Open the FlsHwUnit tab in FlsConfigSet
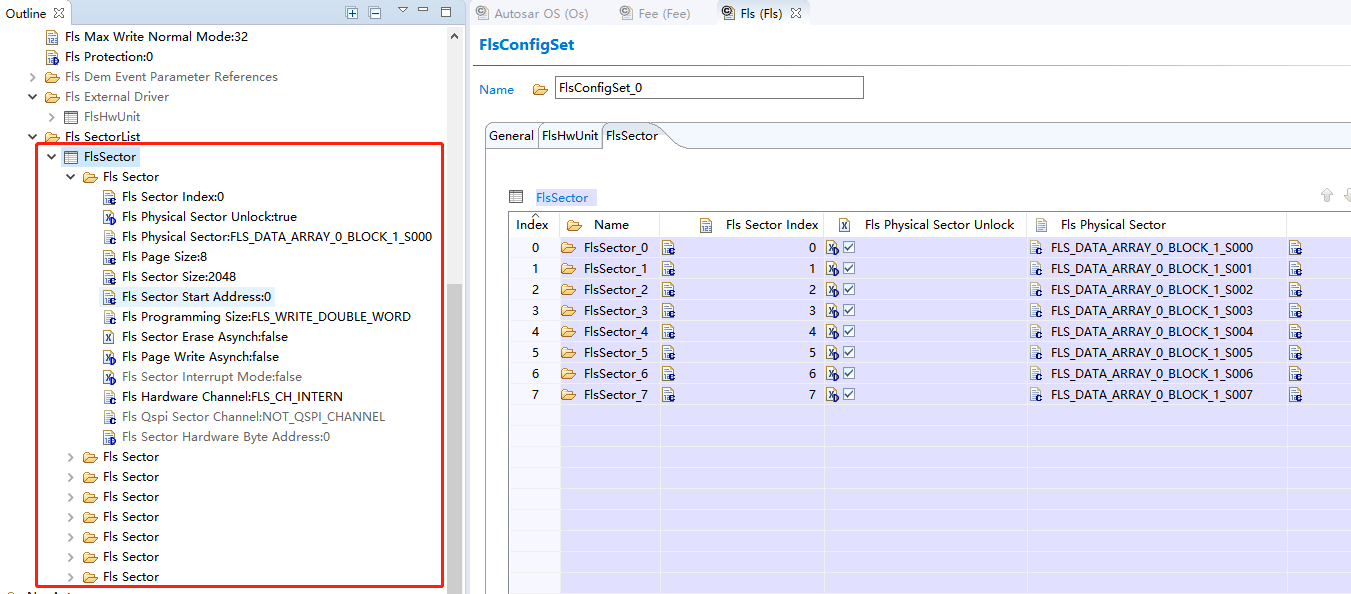This screenshot has height=594, width=1351. (570, 136)
